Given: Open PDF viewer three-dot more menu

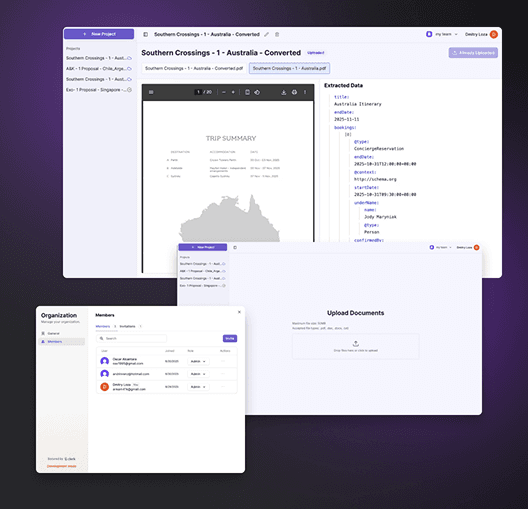Looking at the screenshot, I should click(305, 92).
